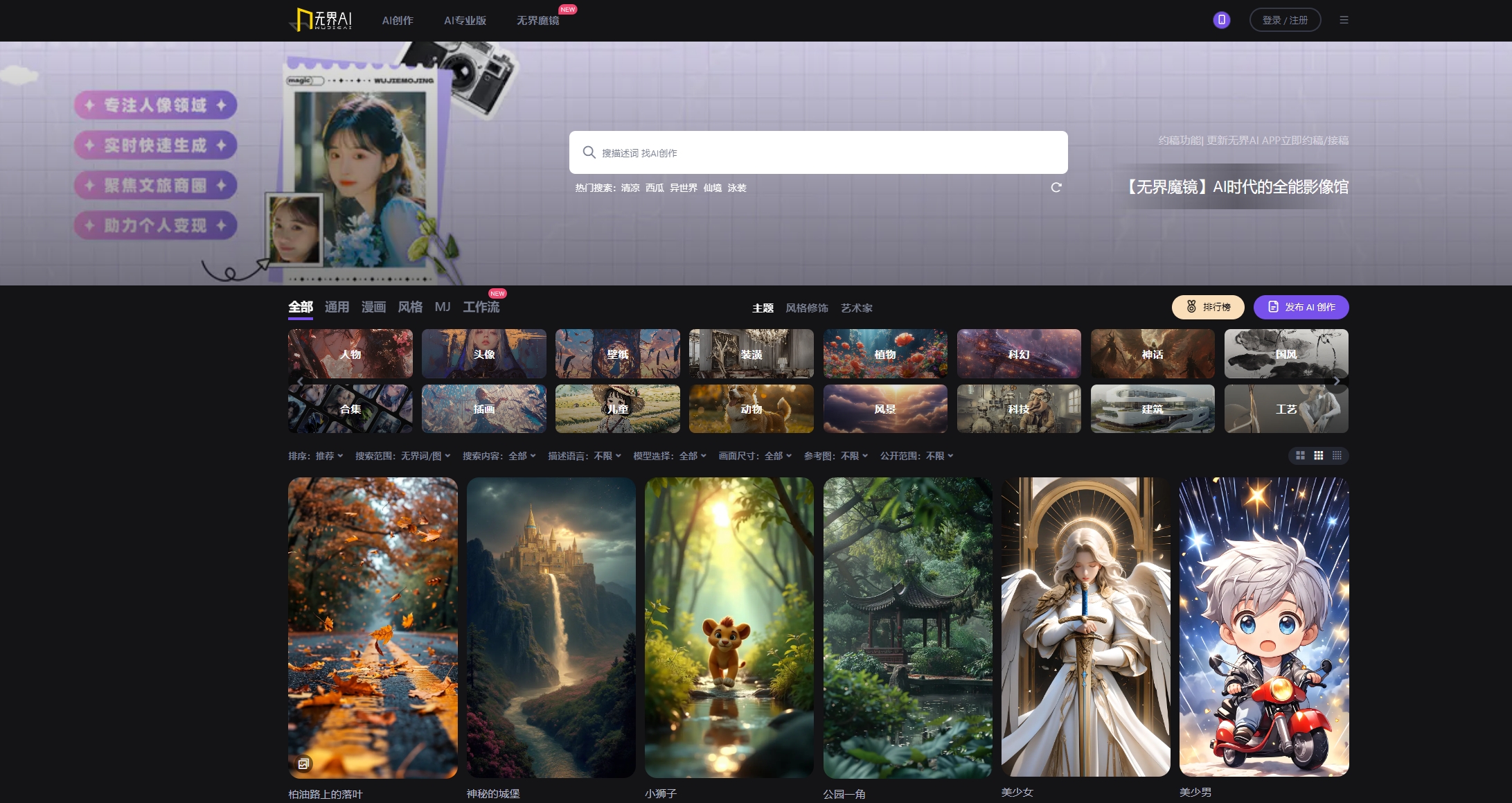Open 公开范围 不限 dropdown
This screenshot has height=803, width=1512.
[917, 456]
